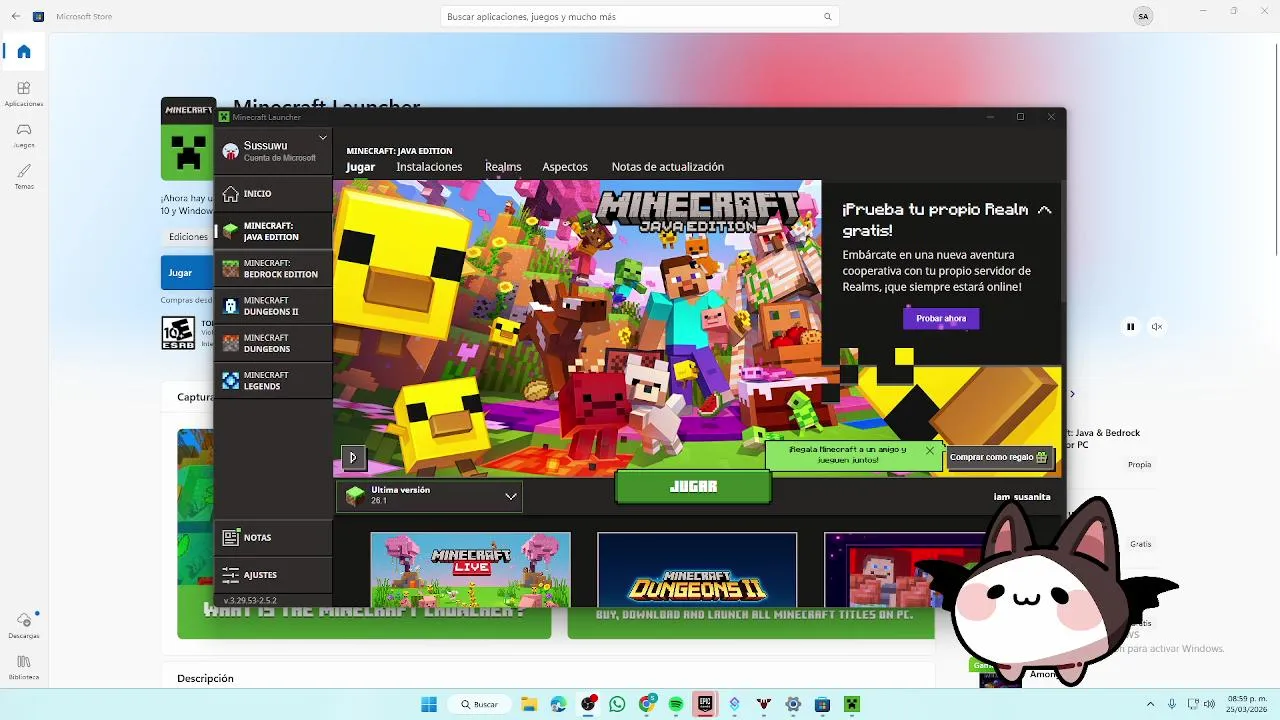Screen dimensions: 1280x720
Task: Click the green JUGAR button
Action: (x=693, y=486)
